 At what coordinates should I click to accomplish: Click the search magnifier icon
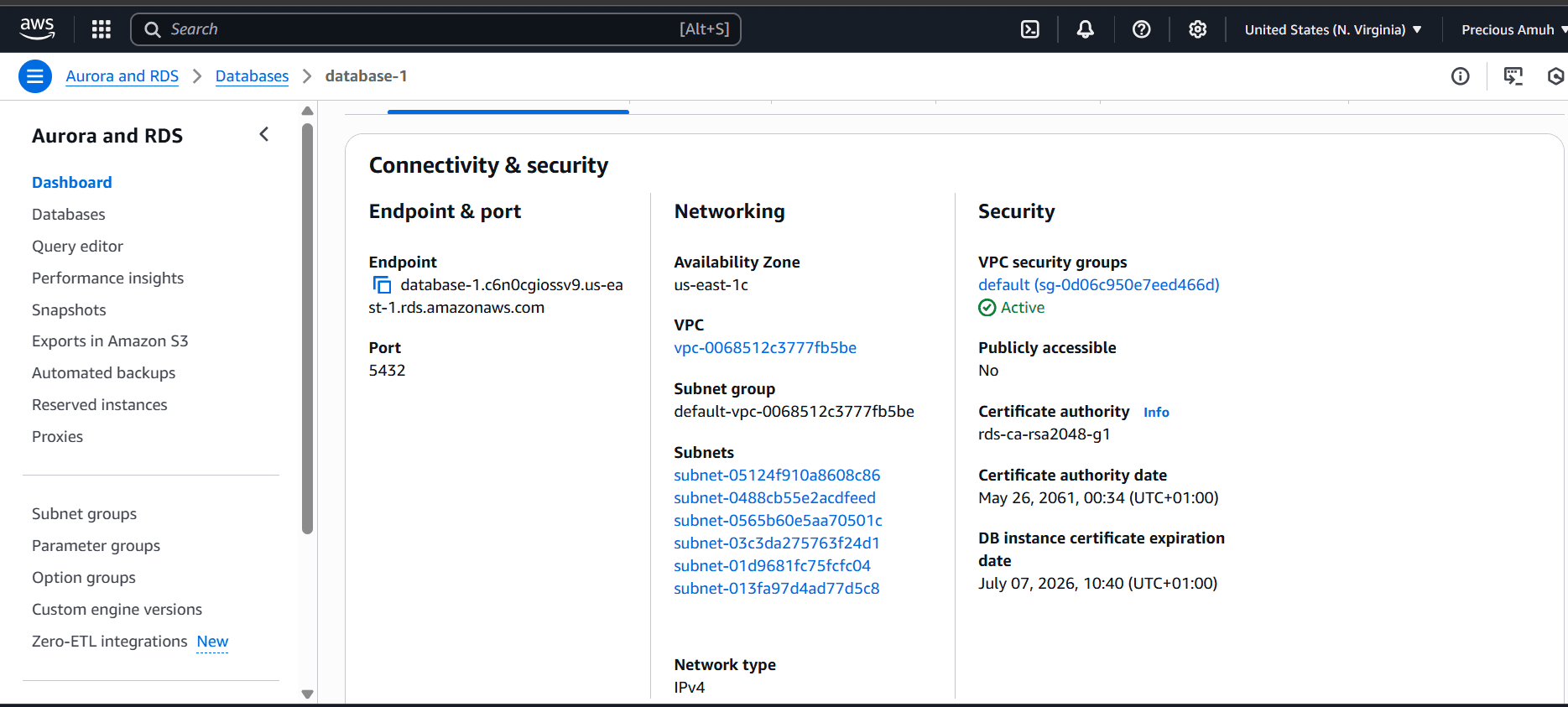(x=153, y=29)
